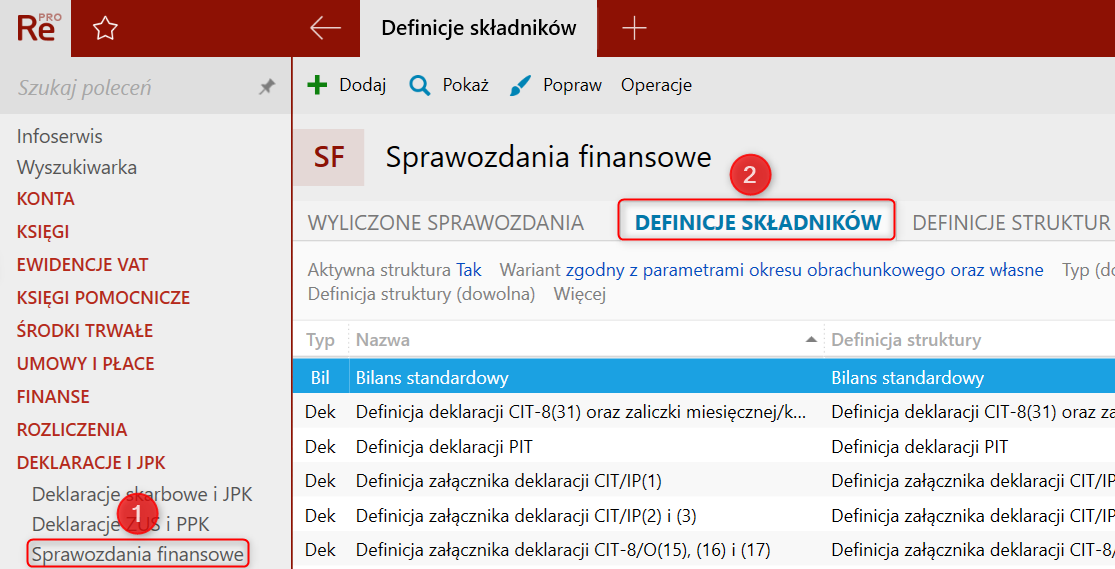This screenshot has height=569, width=1115.
Task: Change the Aktywna struktura filter value Tak
Action: (x=469, y=270)
